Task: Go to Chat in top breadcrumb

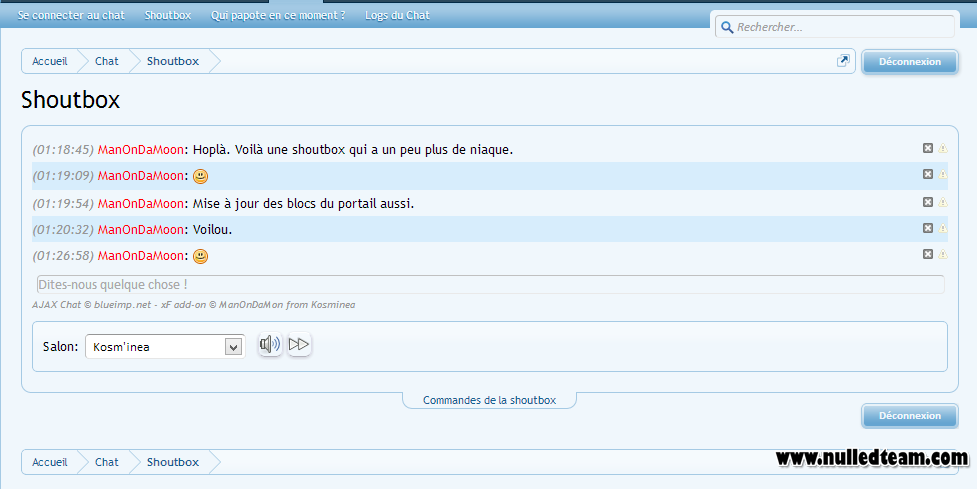Action: click(x=107, y=61)
